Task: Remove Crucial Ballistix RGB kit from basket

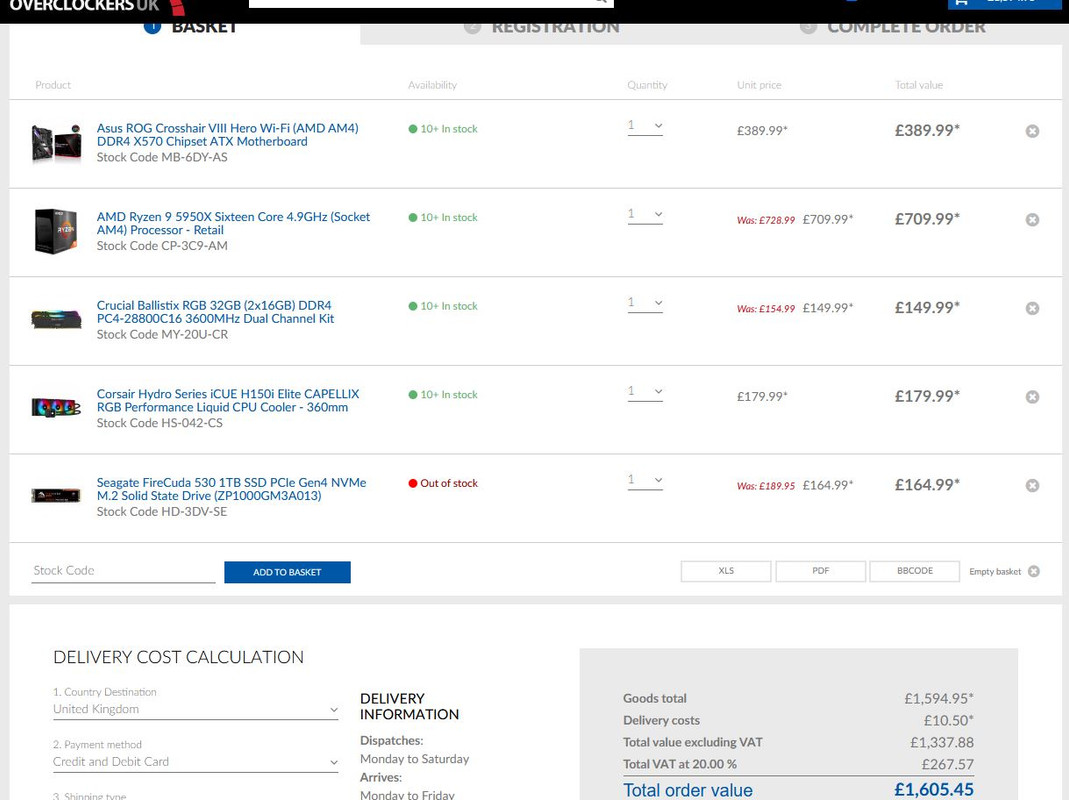Action: click(x=1032, y=308)
